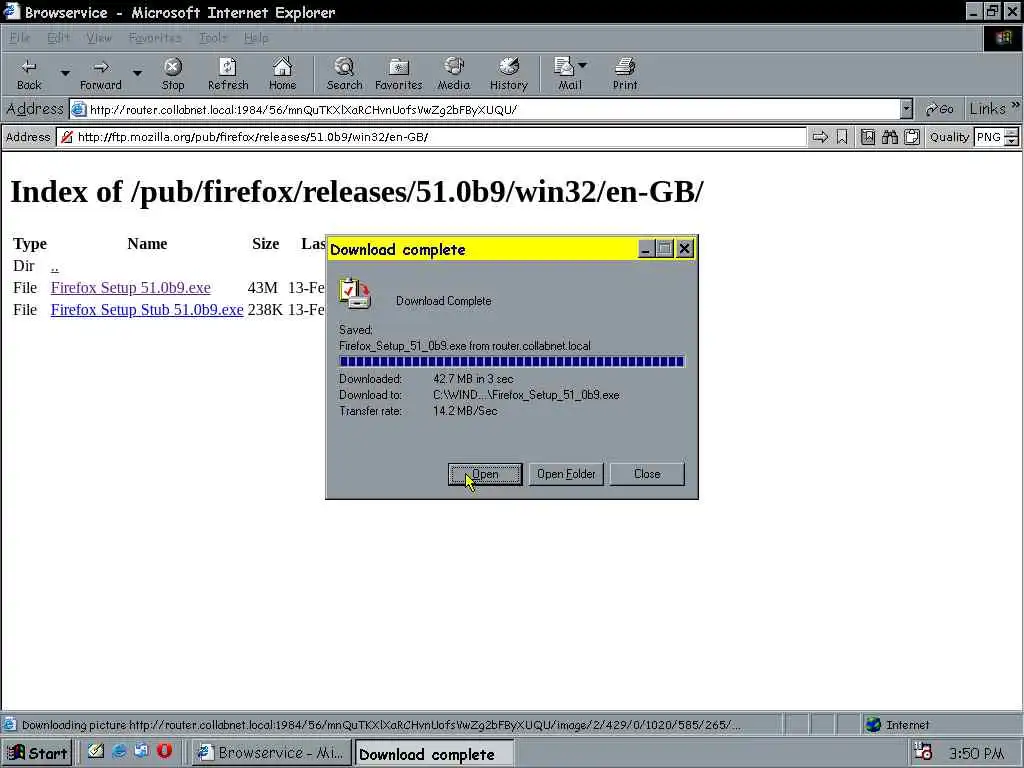
Task: Open the View menu
Action: 99,38
